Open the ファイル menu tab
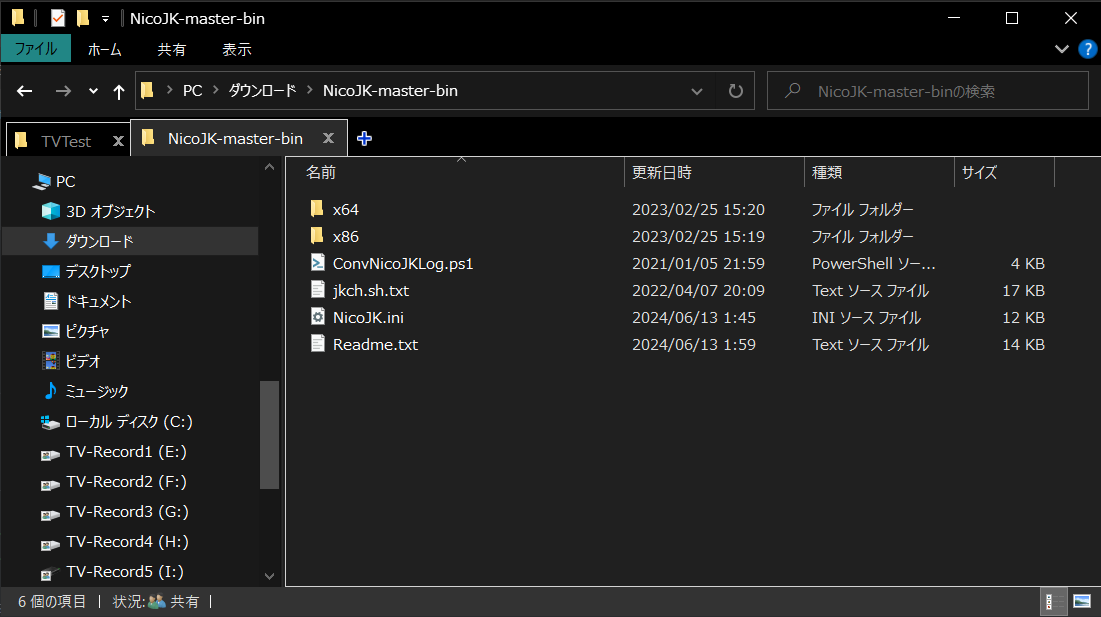This screenshot has width=1101, height=617. point(36,49)
